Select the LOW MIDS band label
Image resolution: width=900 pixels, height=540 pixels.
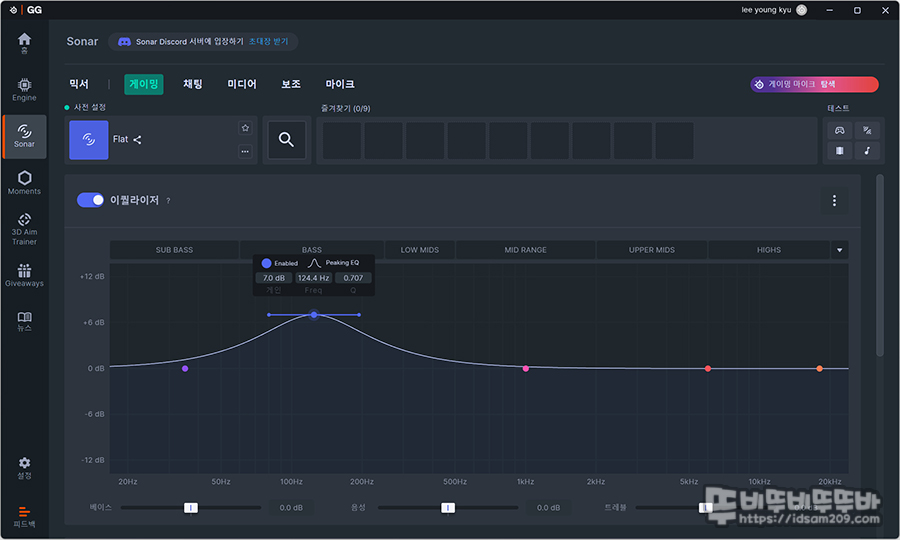point(420,250)
